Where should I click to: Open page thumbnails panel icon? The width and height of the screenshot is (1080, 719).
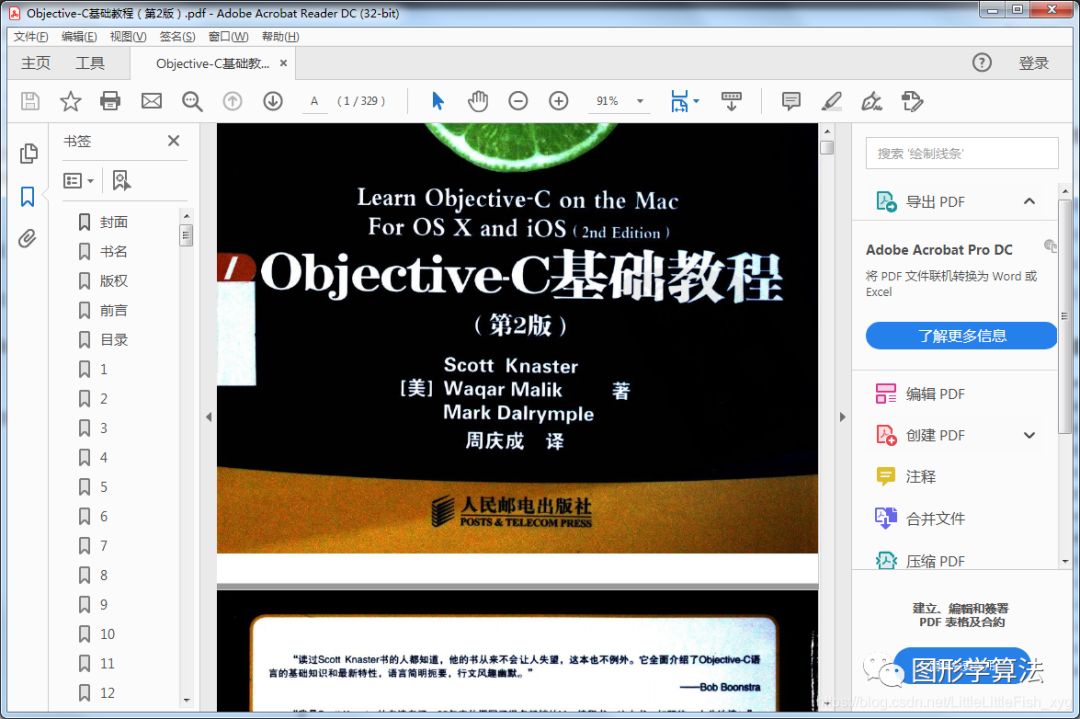coord(28,153)
